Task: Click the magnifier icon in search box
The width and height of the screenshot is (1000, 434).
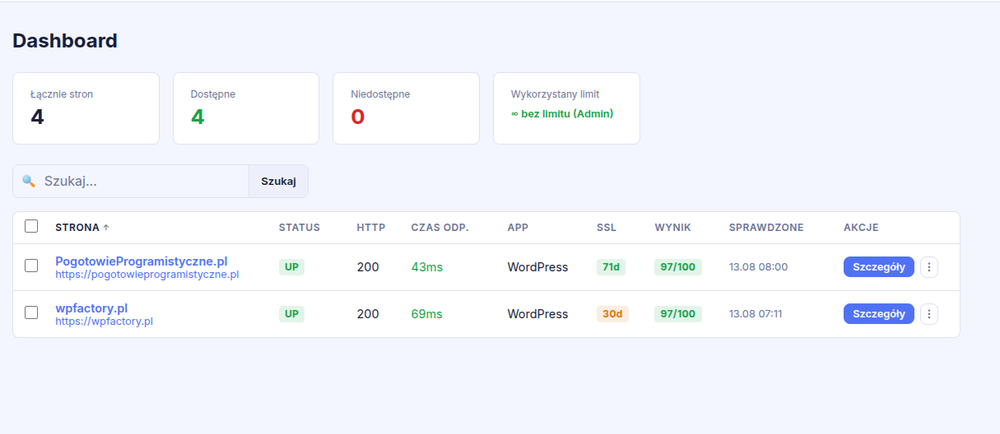Action: [28, 181]
